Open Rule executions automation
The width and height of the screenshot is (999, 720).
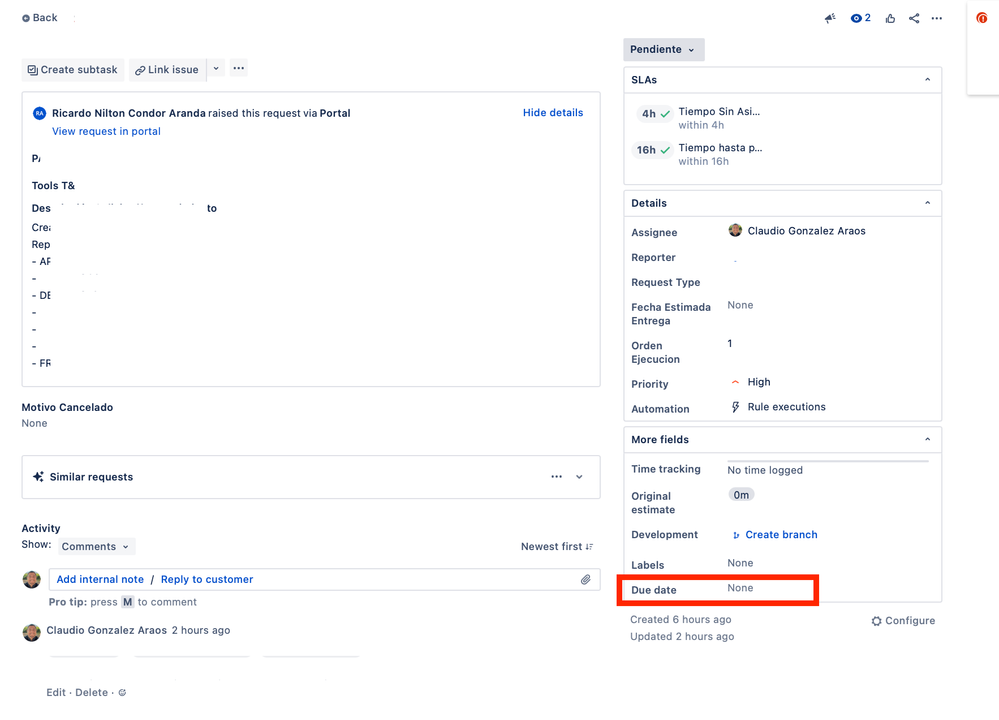[x=786, y=407]
